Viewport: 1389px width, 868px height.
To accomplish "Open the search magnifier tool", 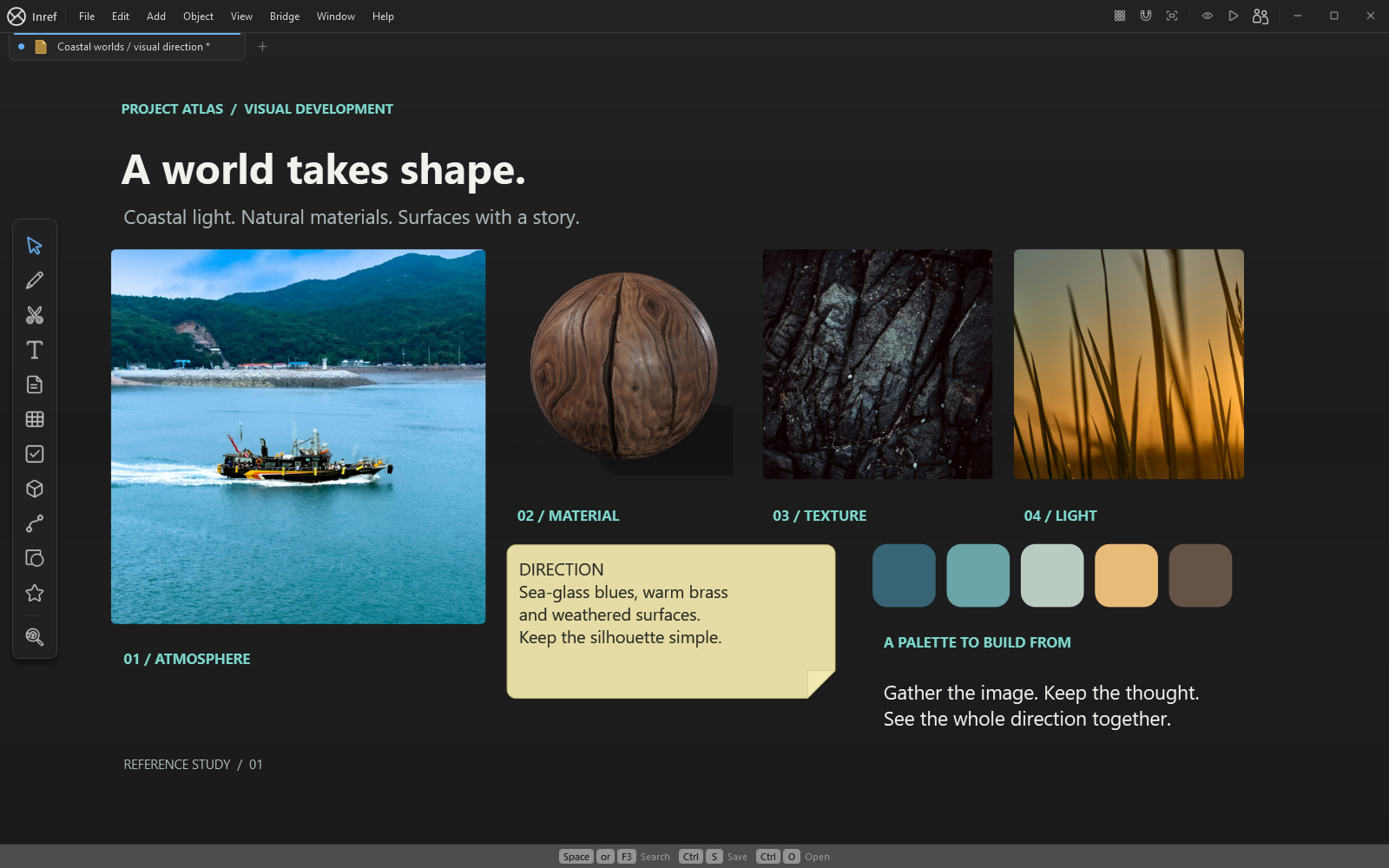I will click(35, 636).
